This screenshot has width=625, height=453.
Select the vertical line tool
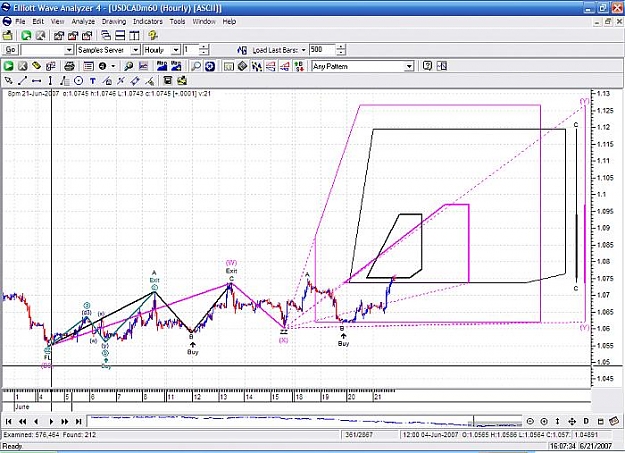[50, 81]
